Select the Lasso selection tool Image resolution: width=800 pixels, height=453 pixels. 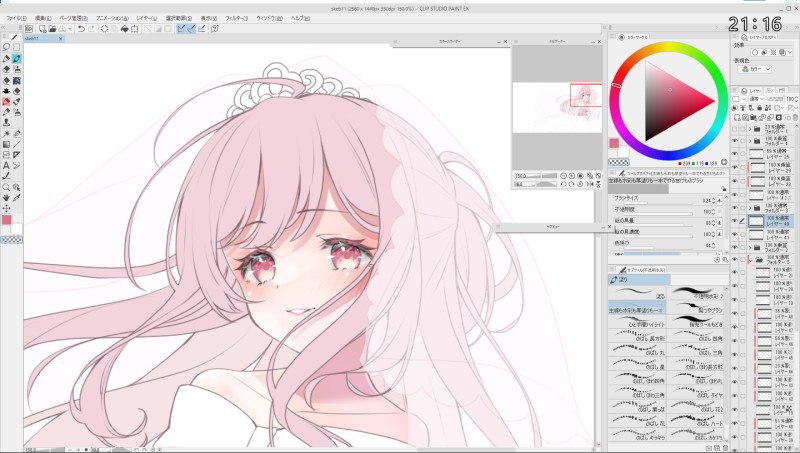tap(6, 47)
